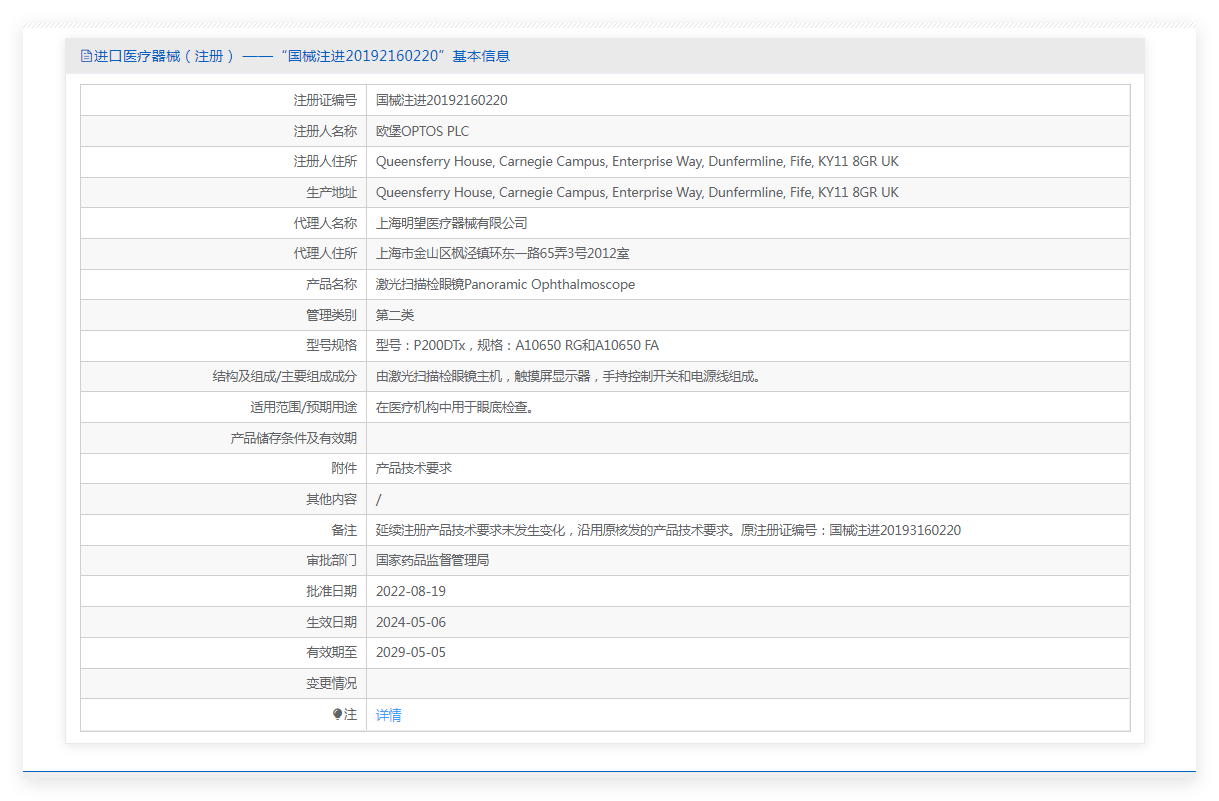
Task: Click the 生效日期 label
Action: tap(331, 622)
